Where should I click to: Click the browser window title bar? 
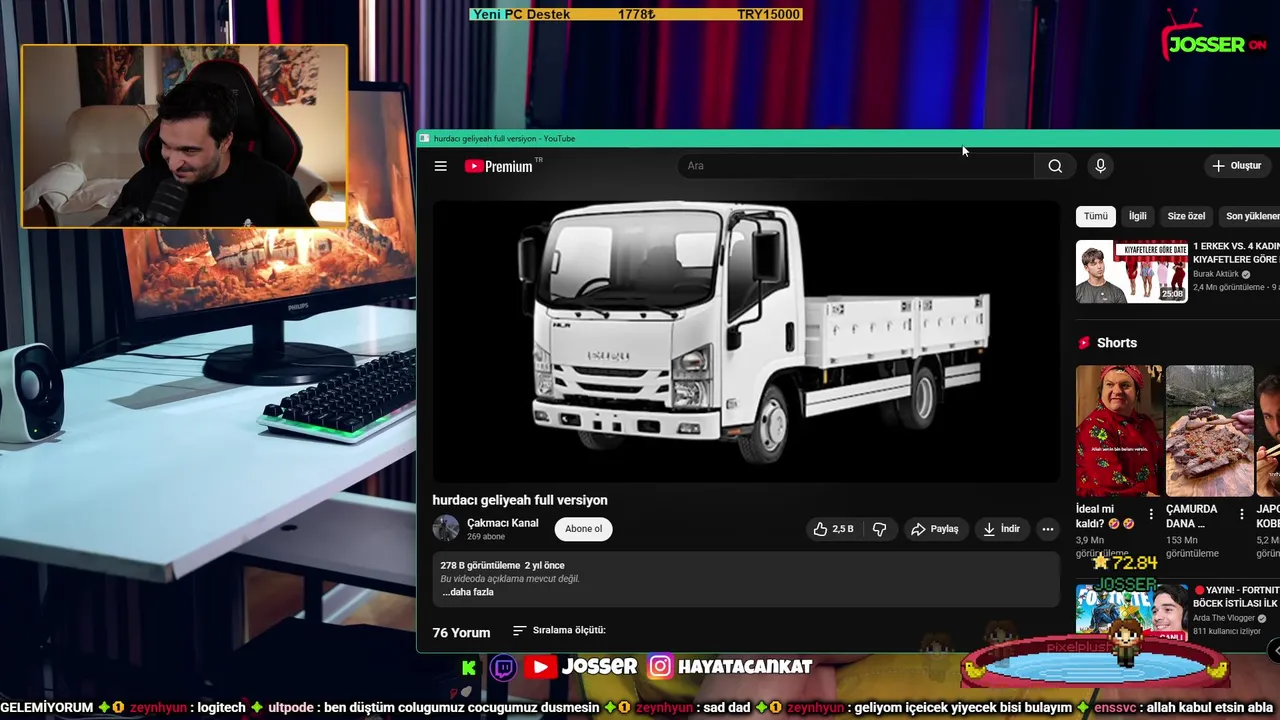click(848, 139)
